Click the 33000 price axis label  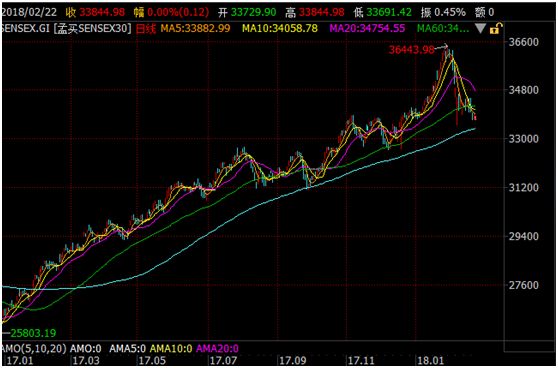point(524,139)
